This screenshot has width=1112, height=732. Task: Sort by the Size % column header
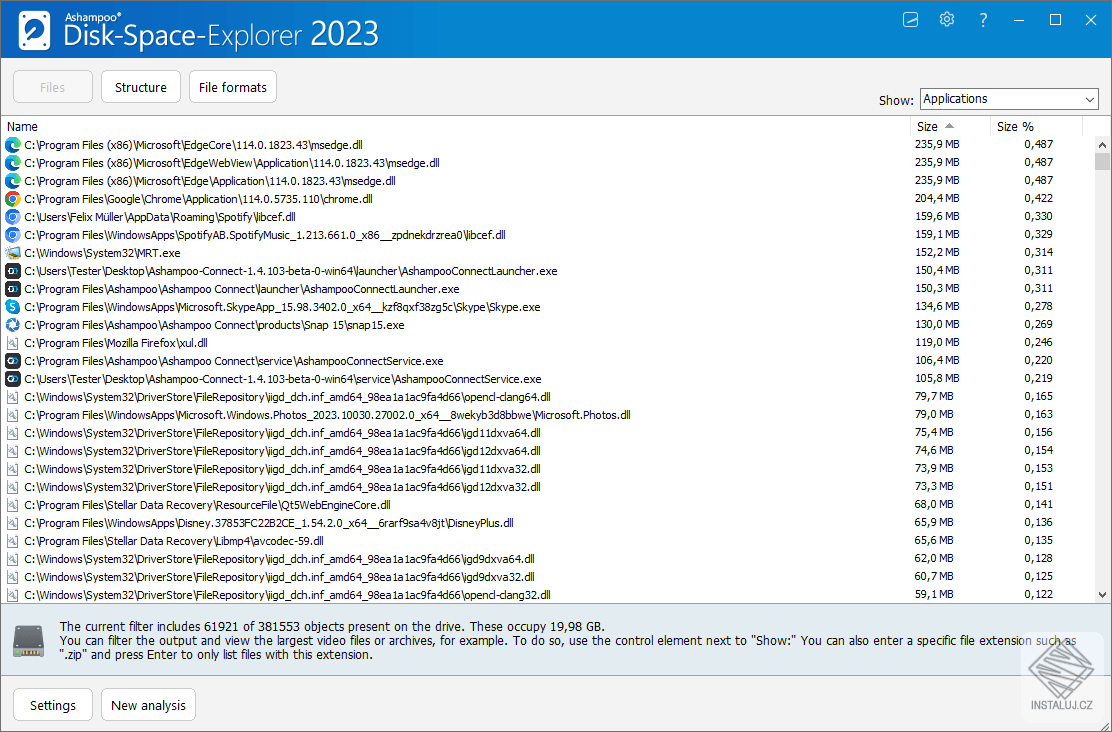pos(1036,126)
